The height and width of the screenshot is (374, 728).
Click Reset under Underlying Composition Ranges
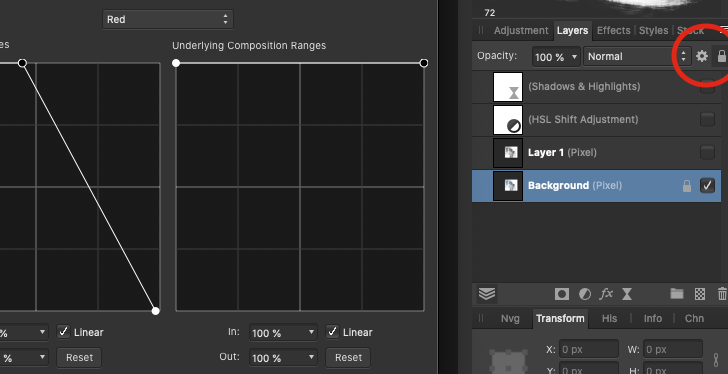348,357
